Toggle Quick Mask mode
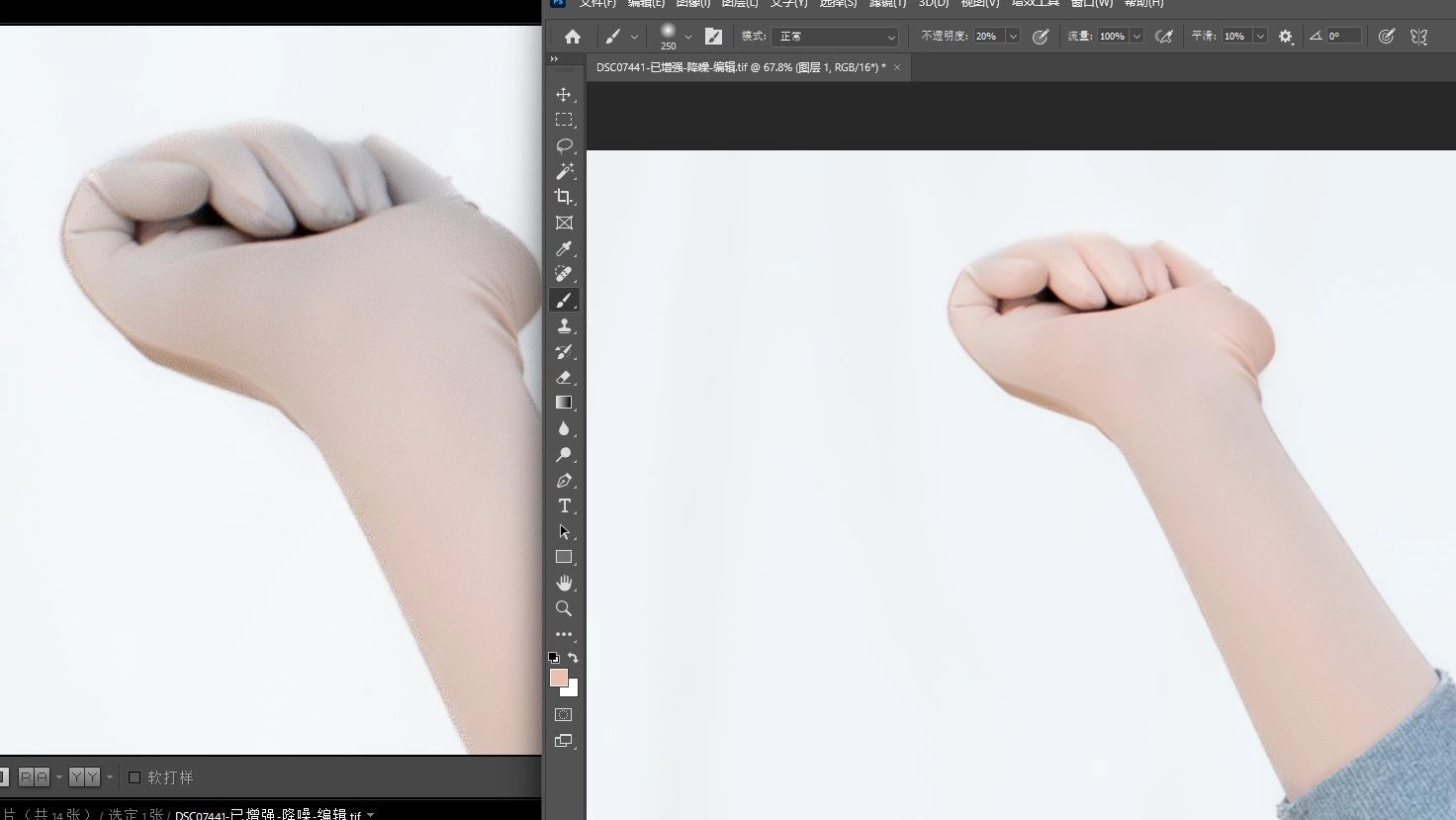Viewport: 1456px width, 820px height. pyautogui.click(x=564, y=714)
